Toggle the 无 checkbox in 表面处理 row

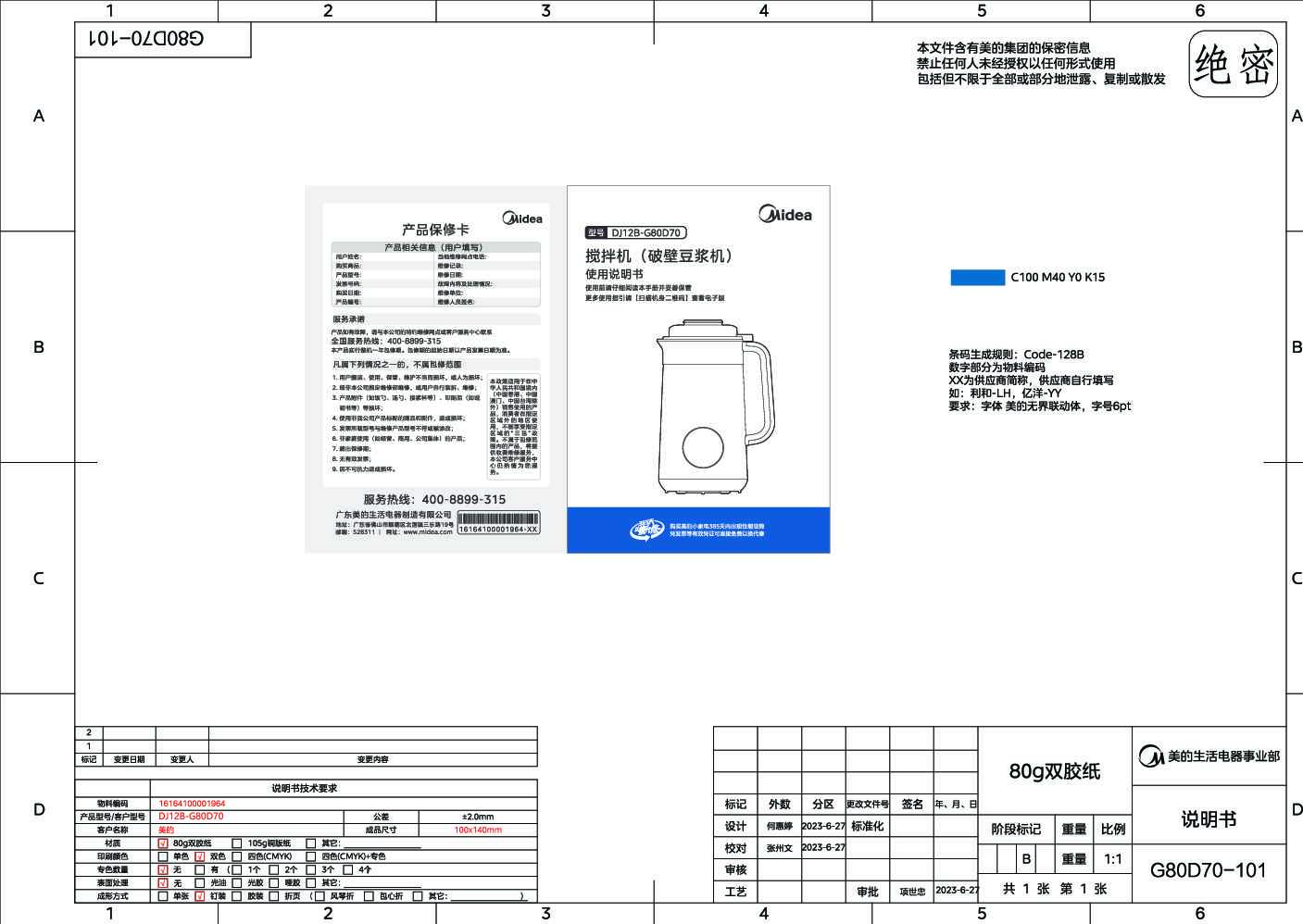(164, 883)
